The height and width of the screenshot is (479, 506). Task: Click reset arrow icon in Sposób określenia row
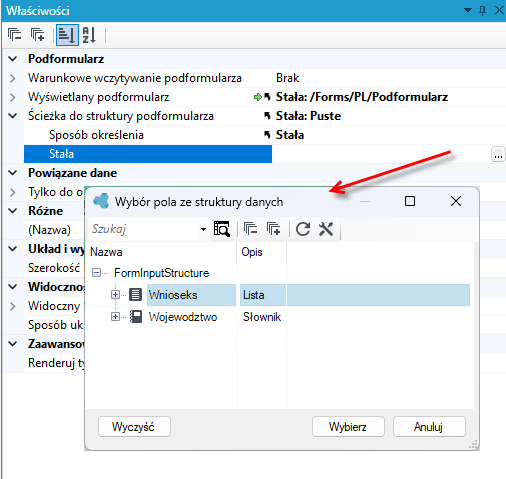(267, 135)
